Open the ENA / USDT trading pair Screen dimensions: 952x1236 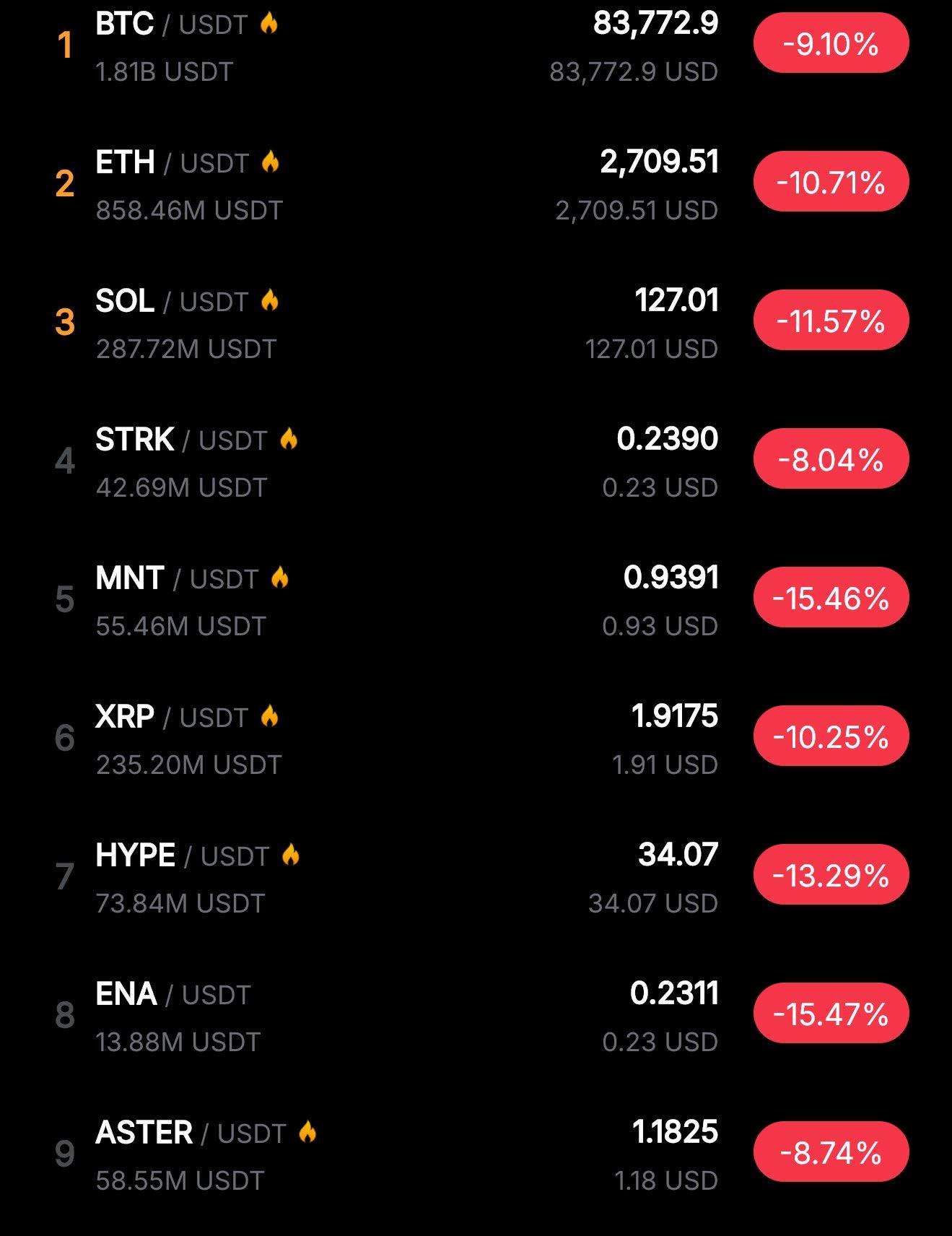coord(173,994)
